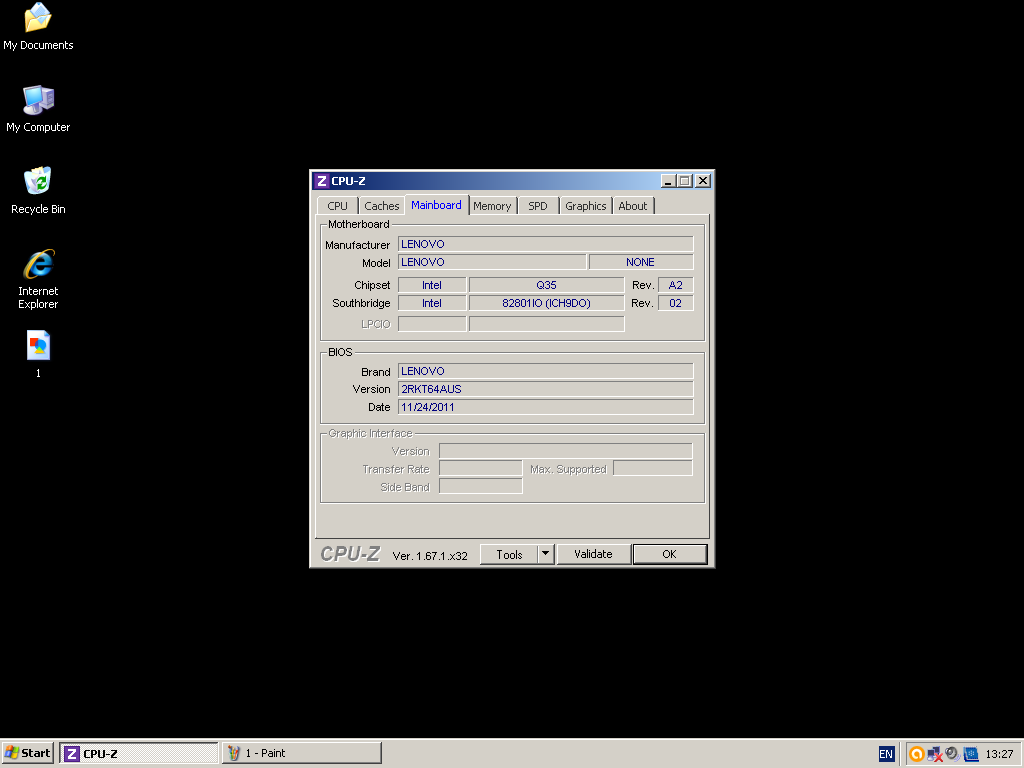The width and height of the screenshot is (1024, 768).
Task: Click the Southbridge vendor Intel field
Action: [x=432, y=303]
